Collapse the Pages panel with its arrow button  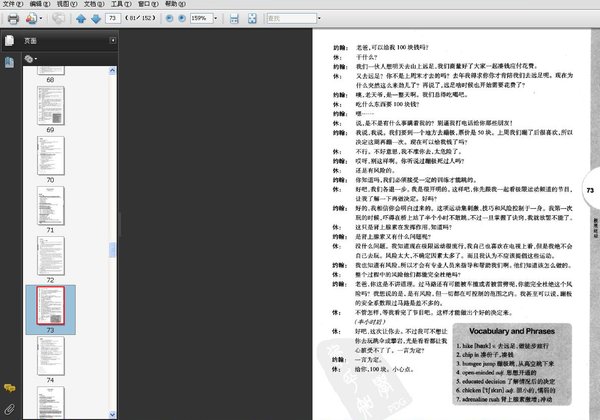click(113, 41)
